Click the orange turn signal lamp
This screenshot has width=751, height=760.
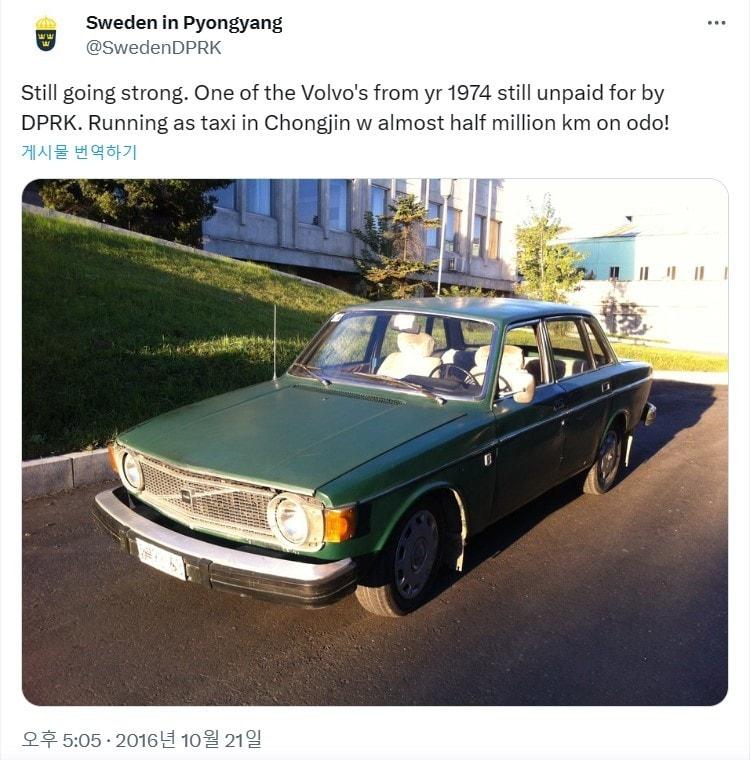[x=339, y=524]
